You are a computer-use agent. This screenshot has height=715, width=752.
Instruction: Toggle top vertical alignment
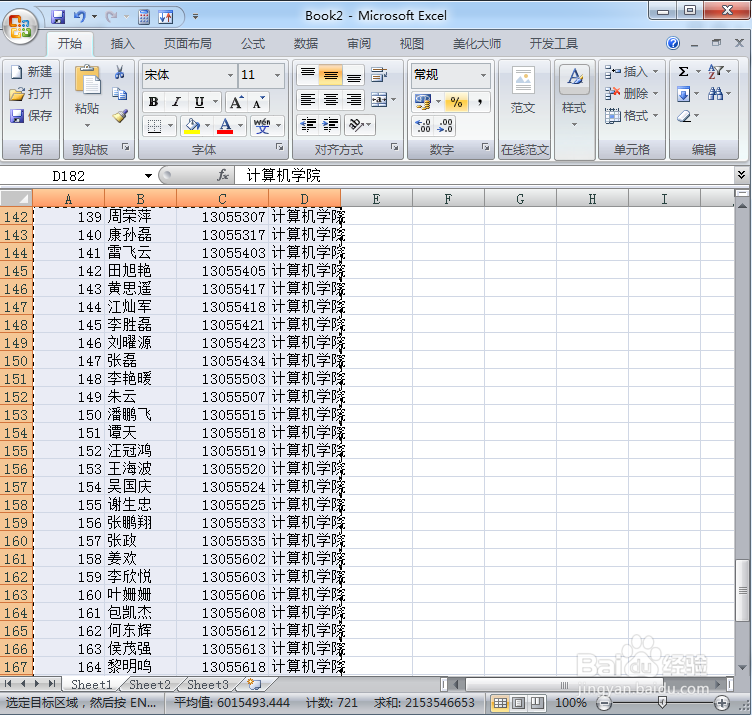coord(308,75)
